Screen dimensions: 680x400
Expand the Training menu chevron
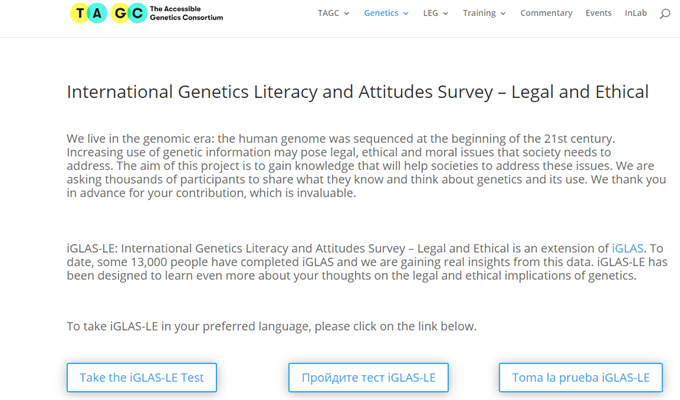tap(503, 13)
